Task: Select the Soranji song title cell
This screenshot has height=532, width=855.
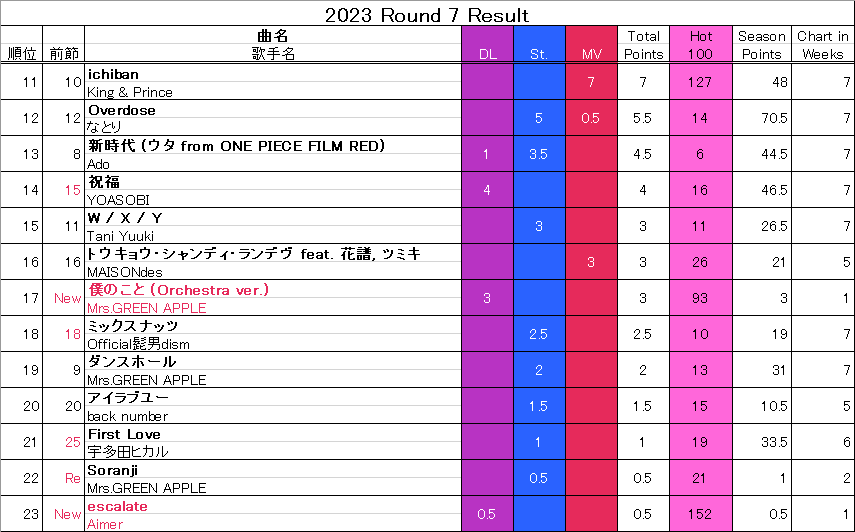Action: click(273, 470)
